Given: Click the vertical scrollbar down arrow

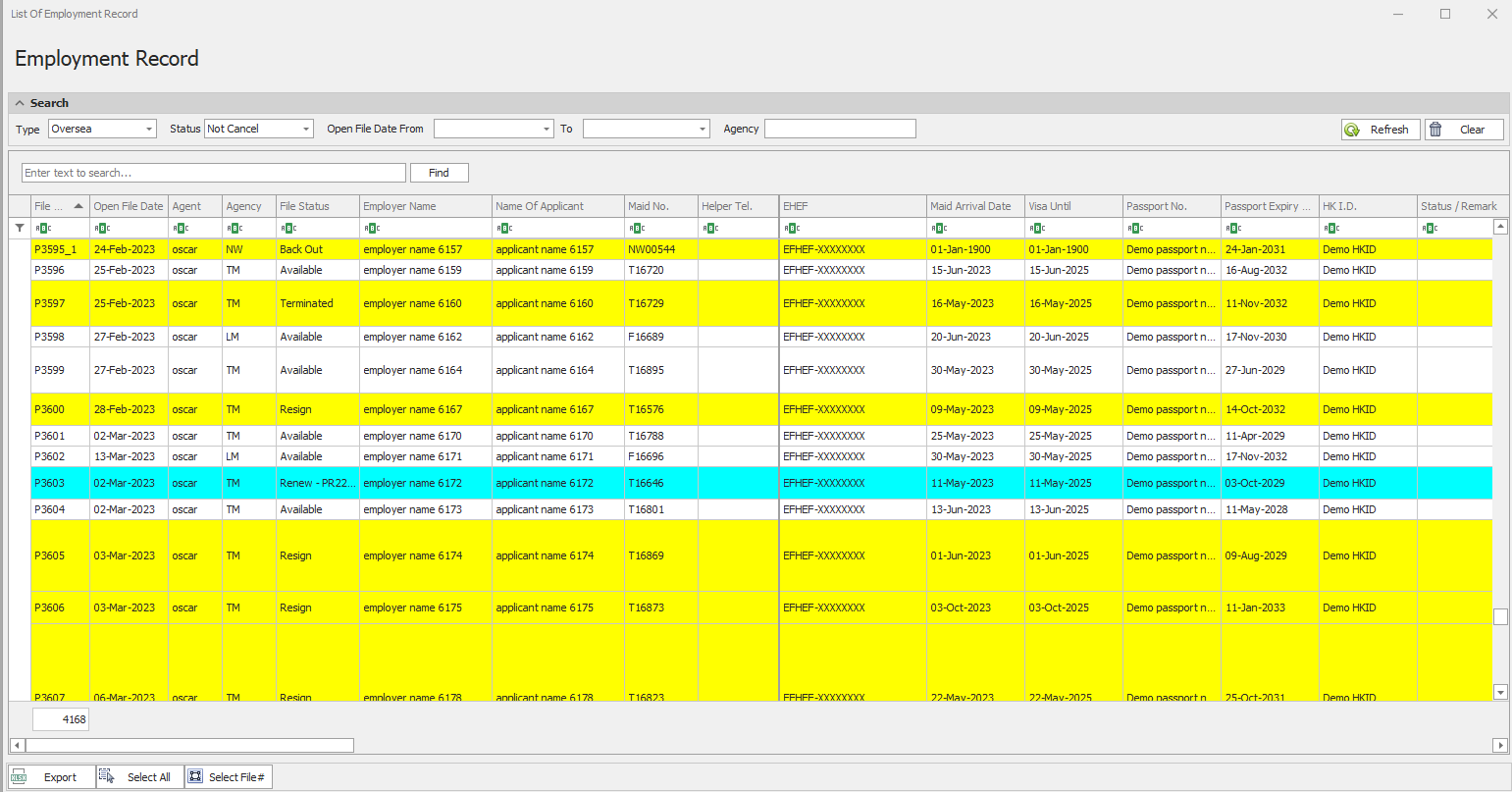Looking at the screenshot, I should 1500,692.
